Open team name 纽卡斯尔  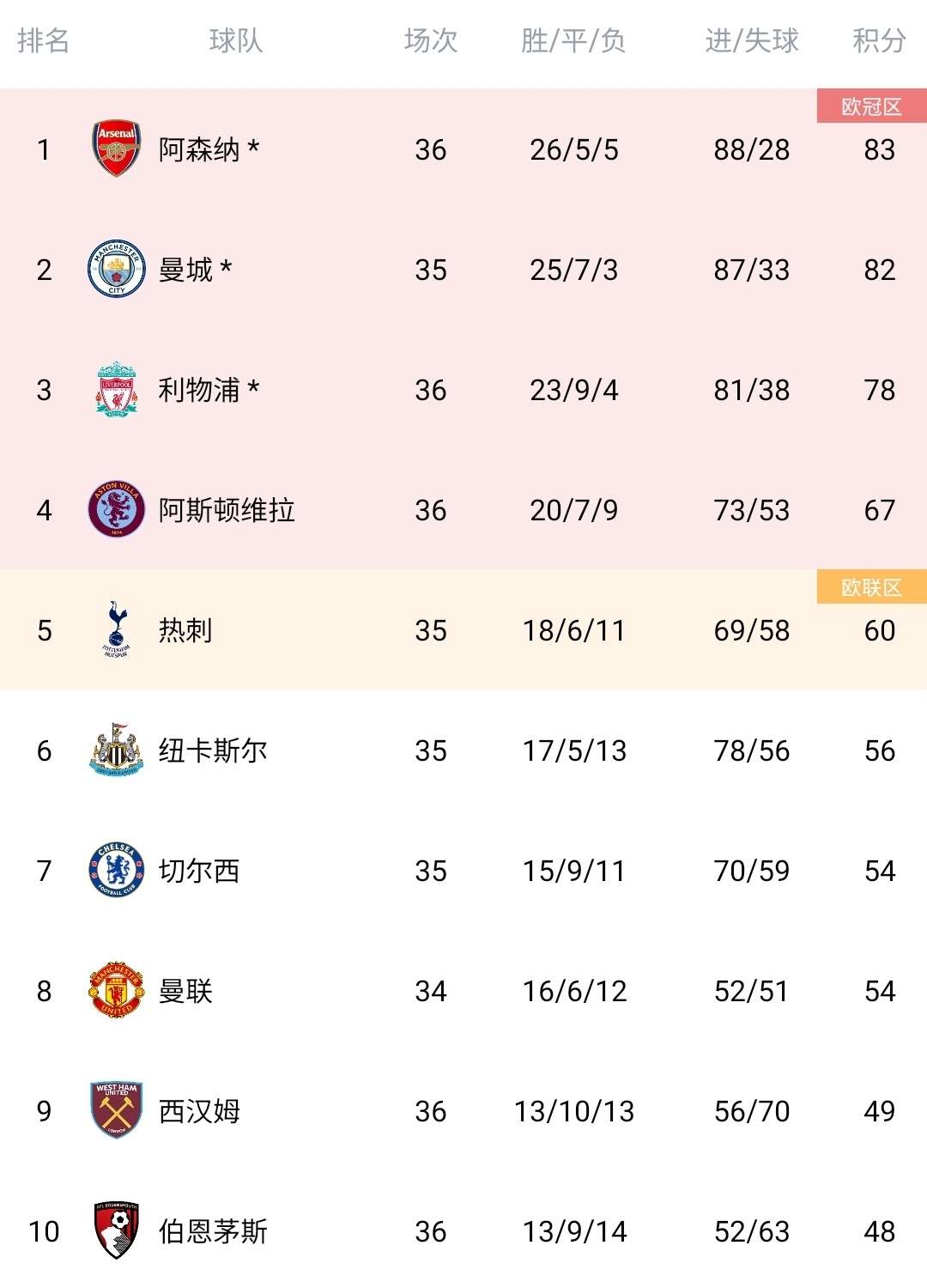click(213, 750)
